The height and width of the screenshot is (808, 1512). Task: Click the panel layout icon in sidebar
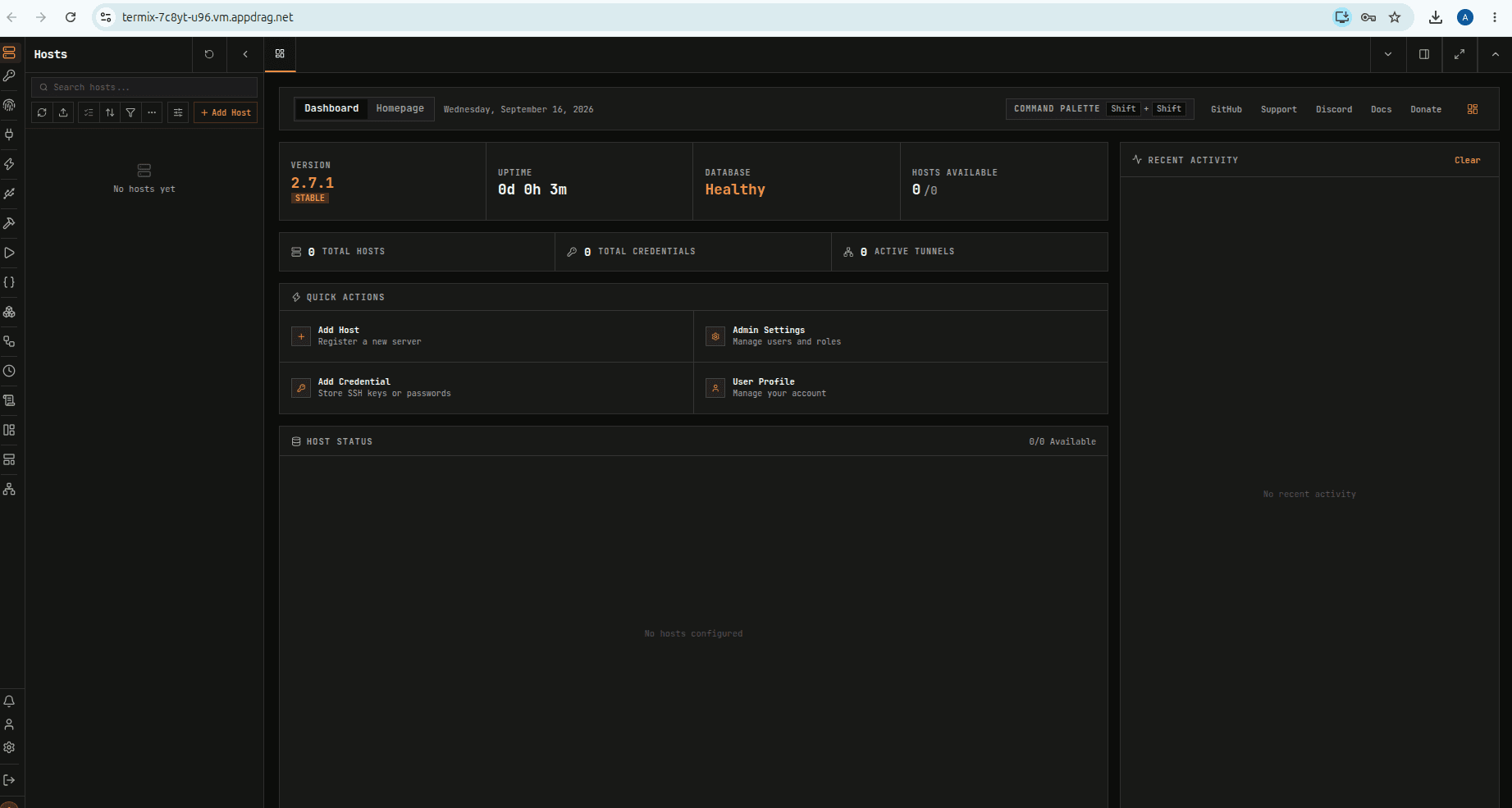point(9,430)
